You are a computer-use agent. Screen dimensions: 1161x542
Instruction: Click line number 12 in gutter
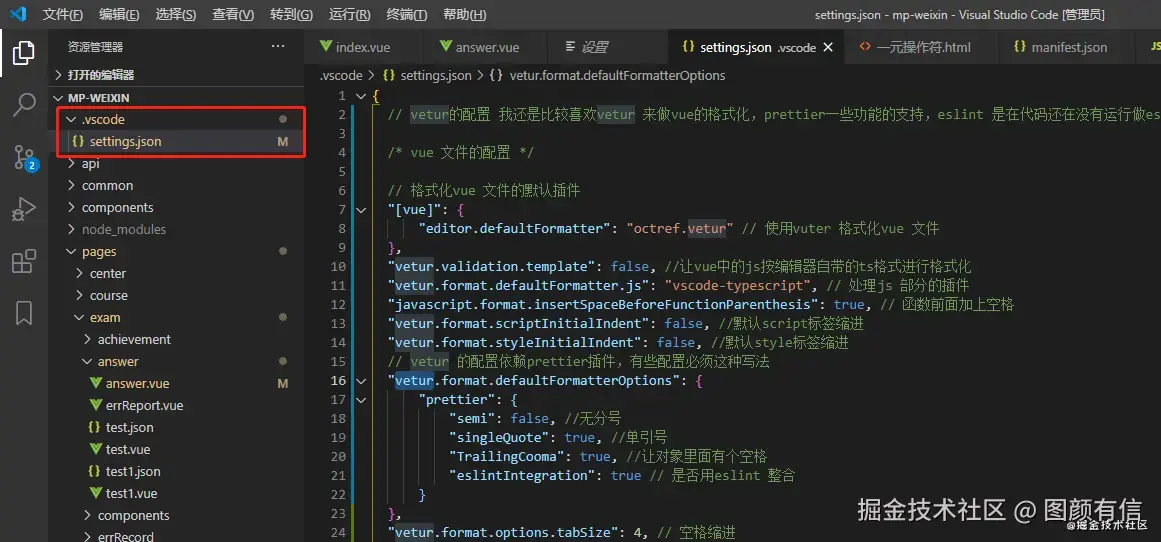tap(338, 304)
